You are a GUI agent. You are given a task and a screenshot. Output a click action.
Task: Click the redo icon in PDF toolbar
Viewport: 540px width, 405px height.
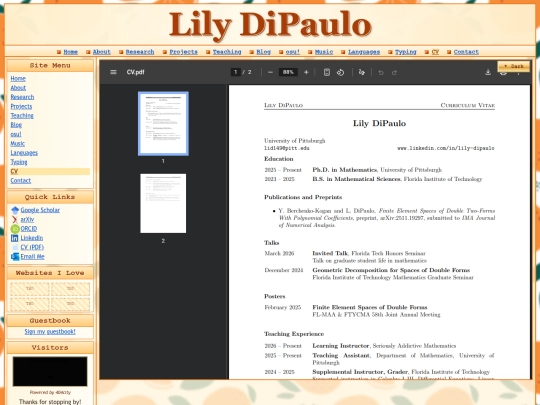pyautogui.click(x=394, y=72)
